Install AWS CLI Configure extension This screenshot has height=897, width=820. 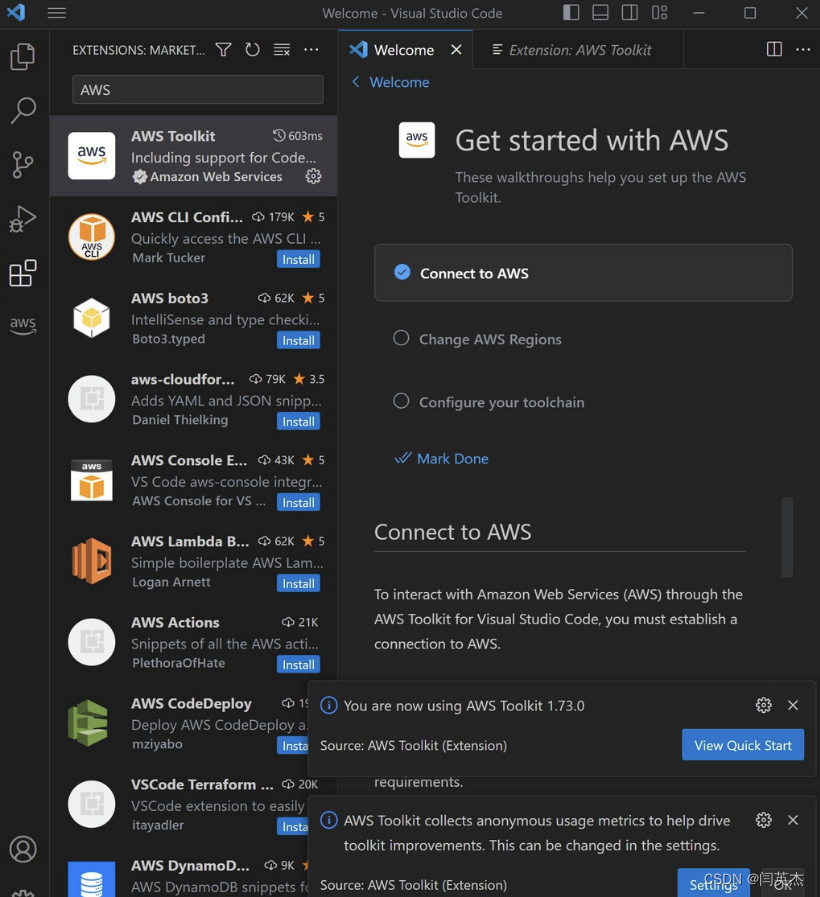coord(298,259)
